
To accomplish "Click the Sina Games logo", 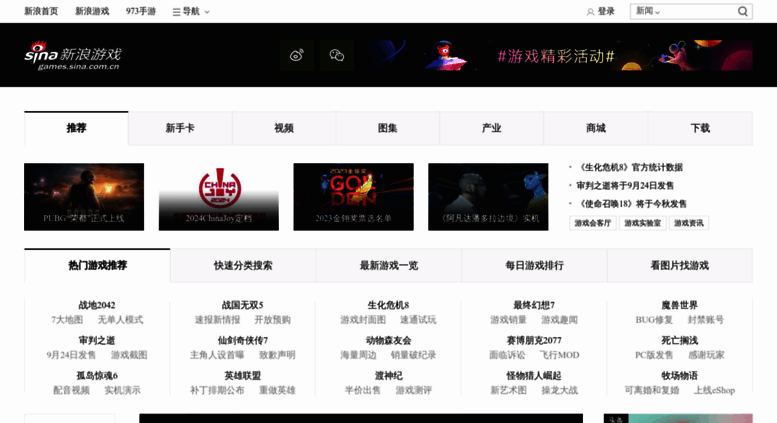I will [73, 55].
